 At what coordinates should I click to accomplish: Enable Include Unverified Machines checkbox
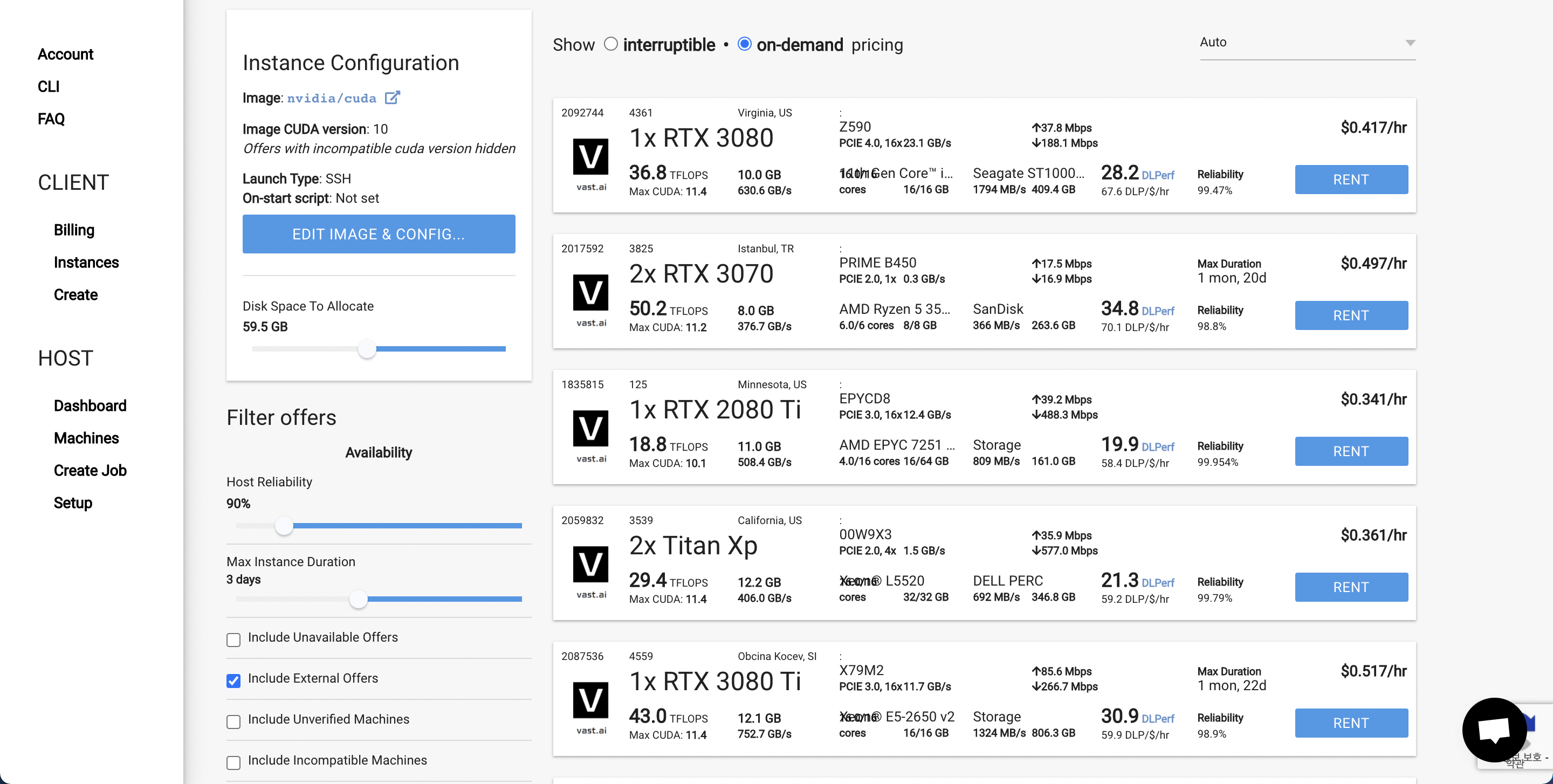(233, 721)
